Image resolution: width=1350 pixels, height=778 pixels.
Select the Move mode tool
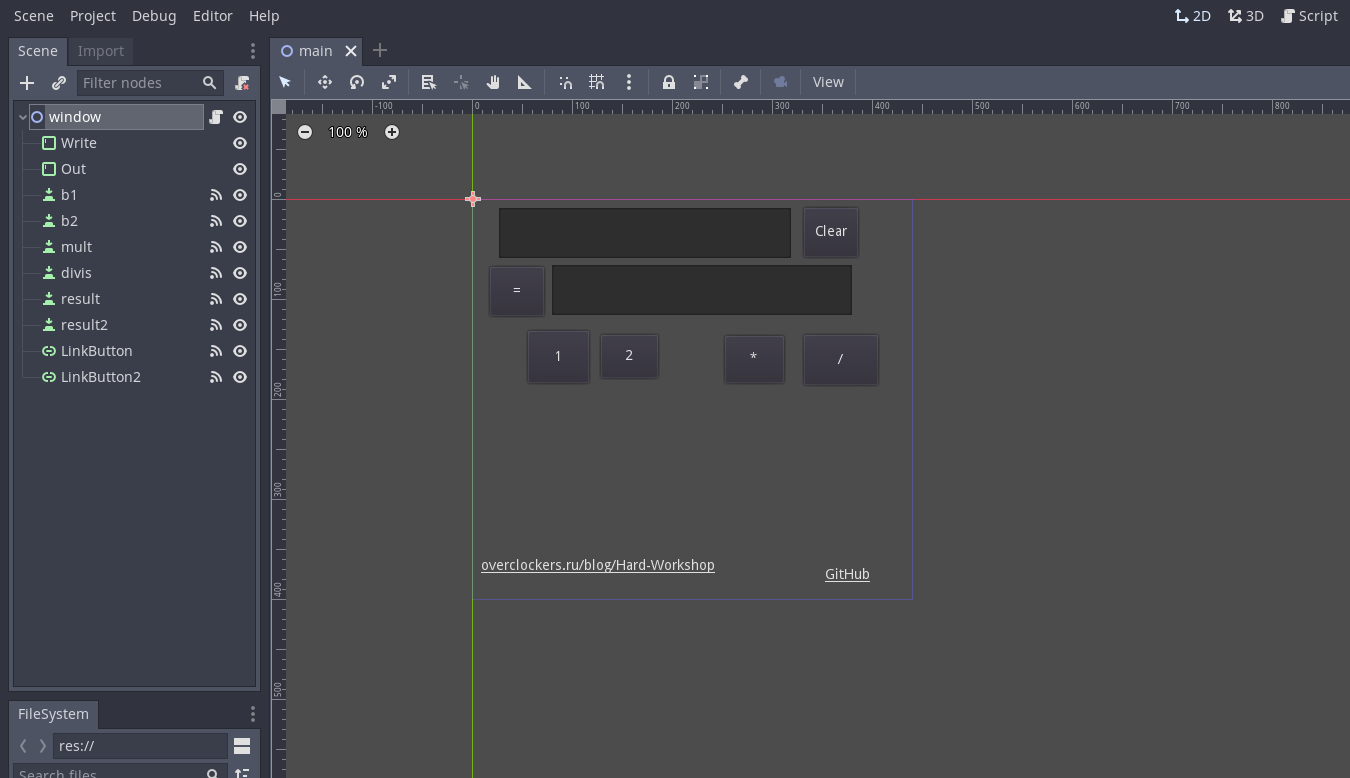click(x=325, y=82)
